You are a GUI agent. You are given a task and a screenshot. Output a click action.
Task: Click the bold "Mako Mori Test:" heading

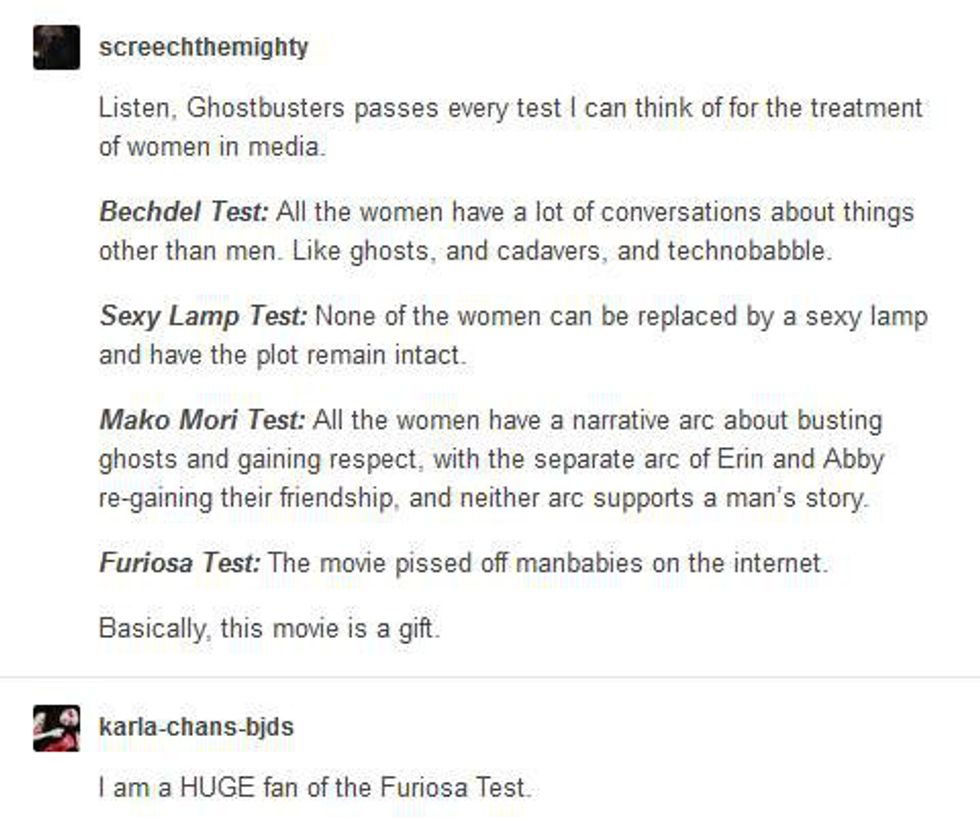coord(202,420)
